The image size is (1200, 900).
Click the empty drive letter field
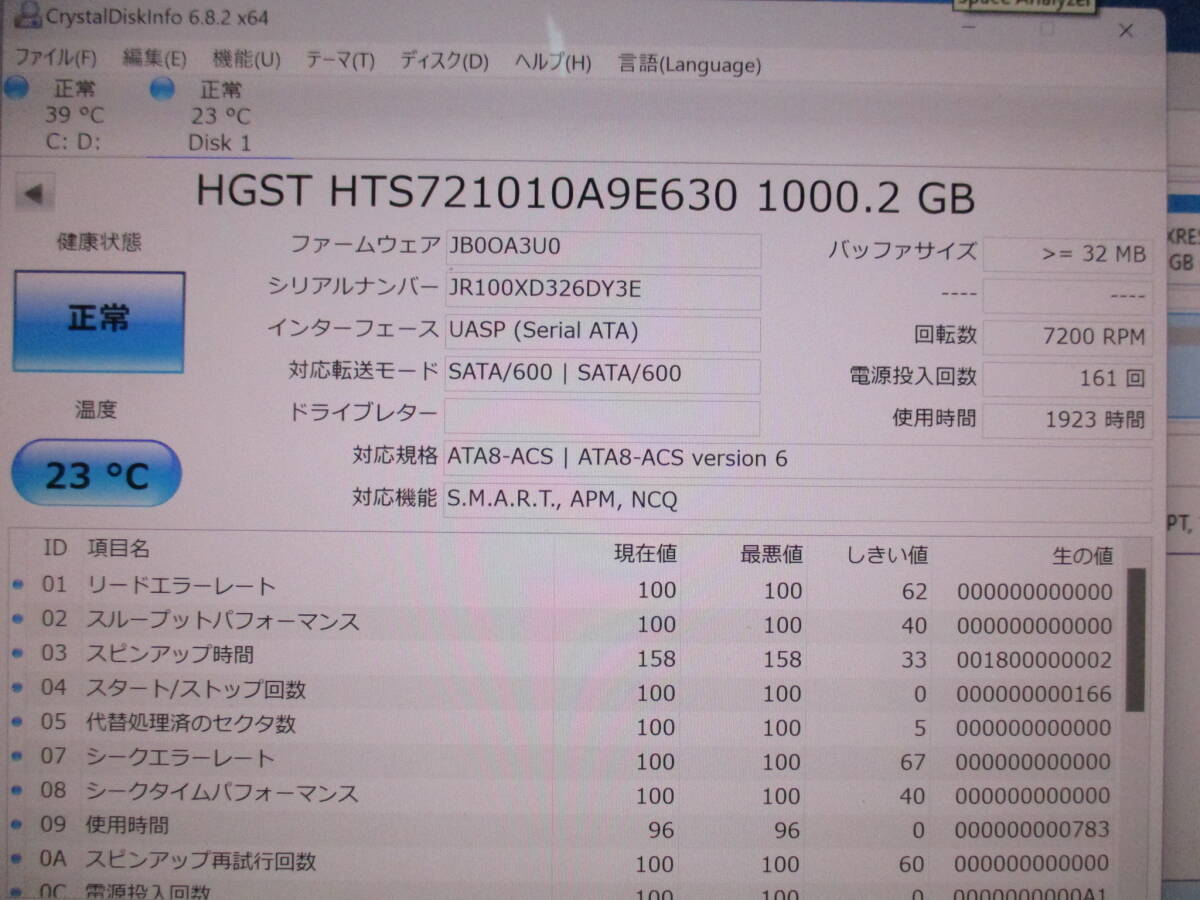click(x=602, y=416)
